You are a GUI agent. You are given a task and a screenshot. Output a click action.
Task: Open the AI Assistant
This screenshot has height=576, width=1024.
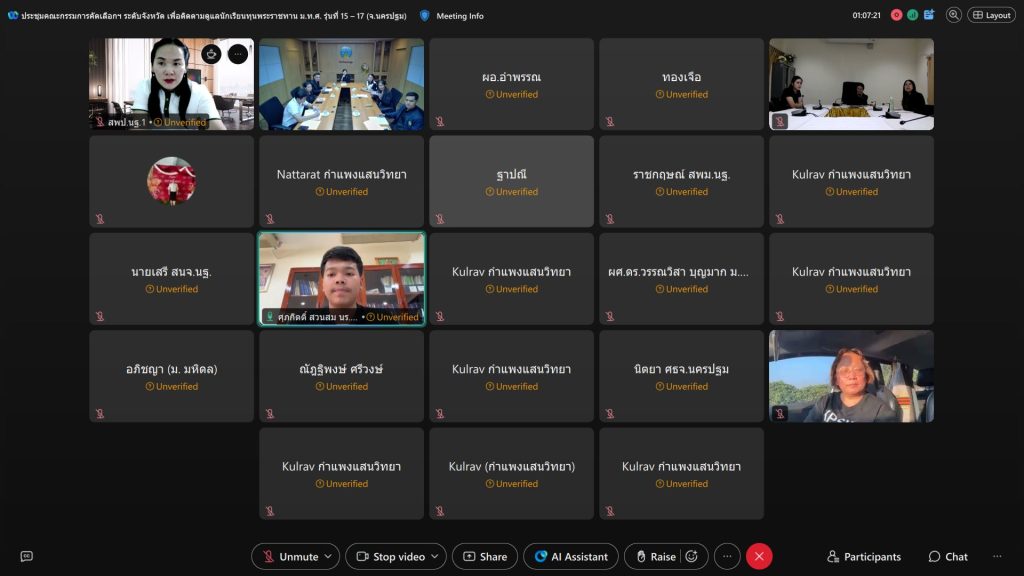click(x=571, y=557)
